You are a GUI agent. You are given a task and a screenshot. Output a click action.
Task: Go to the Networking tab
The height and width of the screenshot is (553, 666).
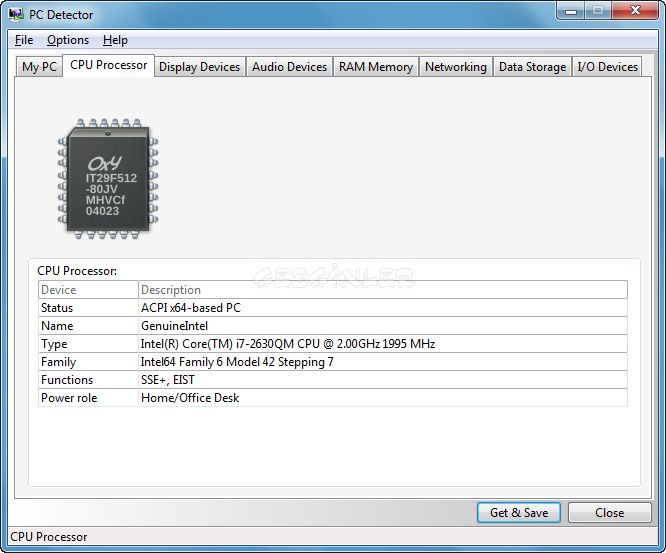click(x=455, y=67)
